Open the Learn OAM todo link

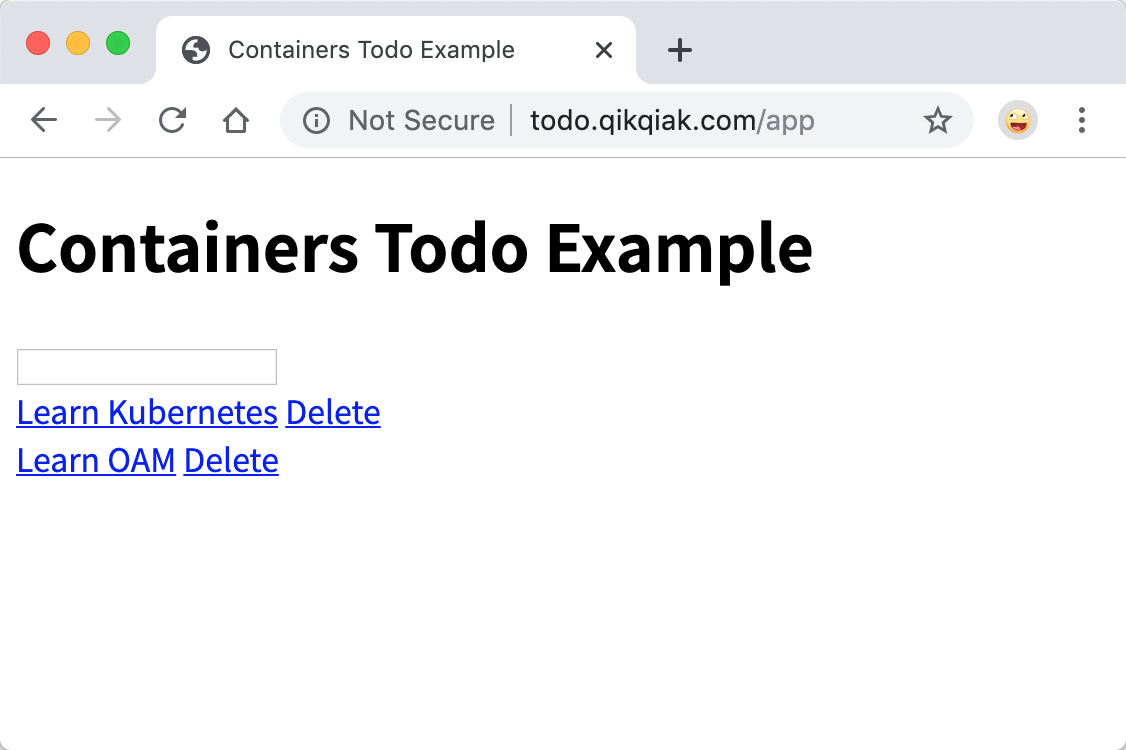[96, 460]
